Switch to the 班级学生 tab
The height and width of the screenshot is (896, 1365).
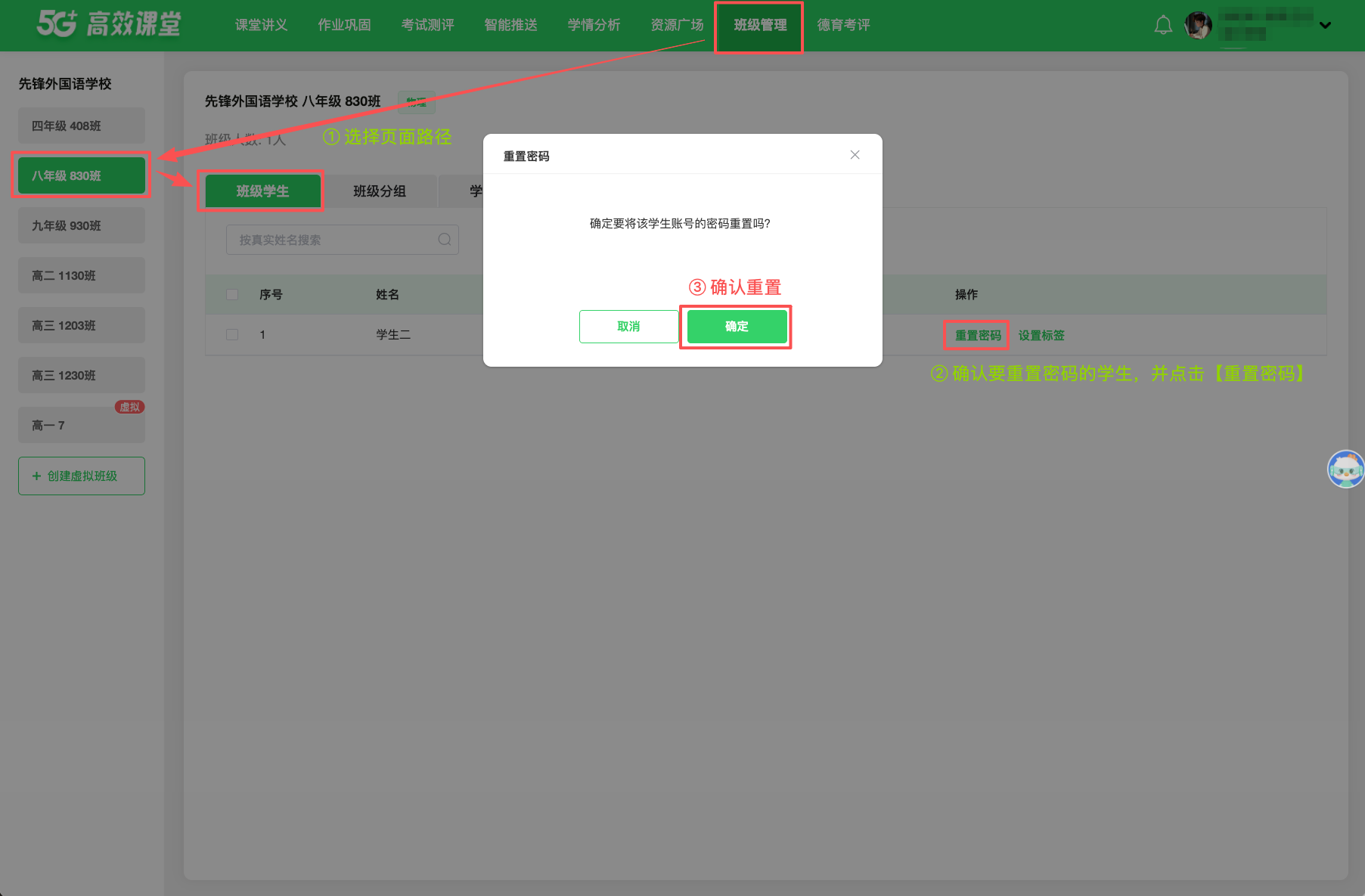click(x=262, y=191)
